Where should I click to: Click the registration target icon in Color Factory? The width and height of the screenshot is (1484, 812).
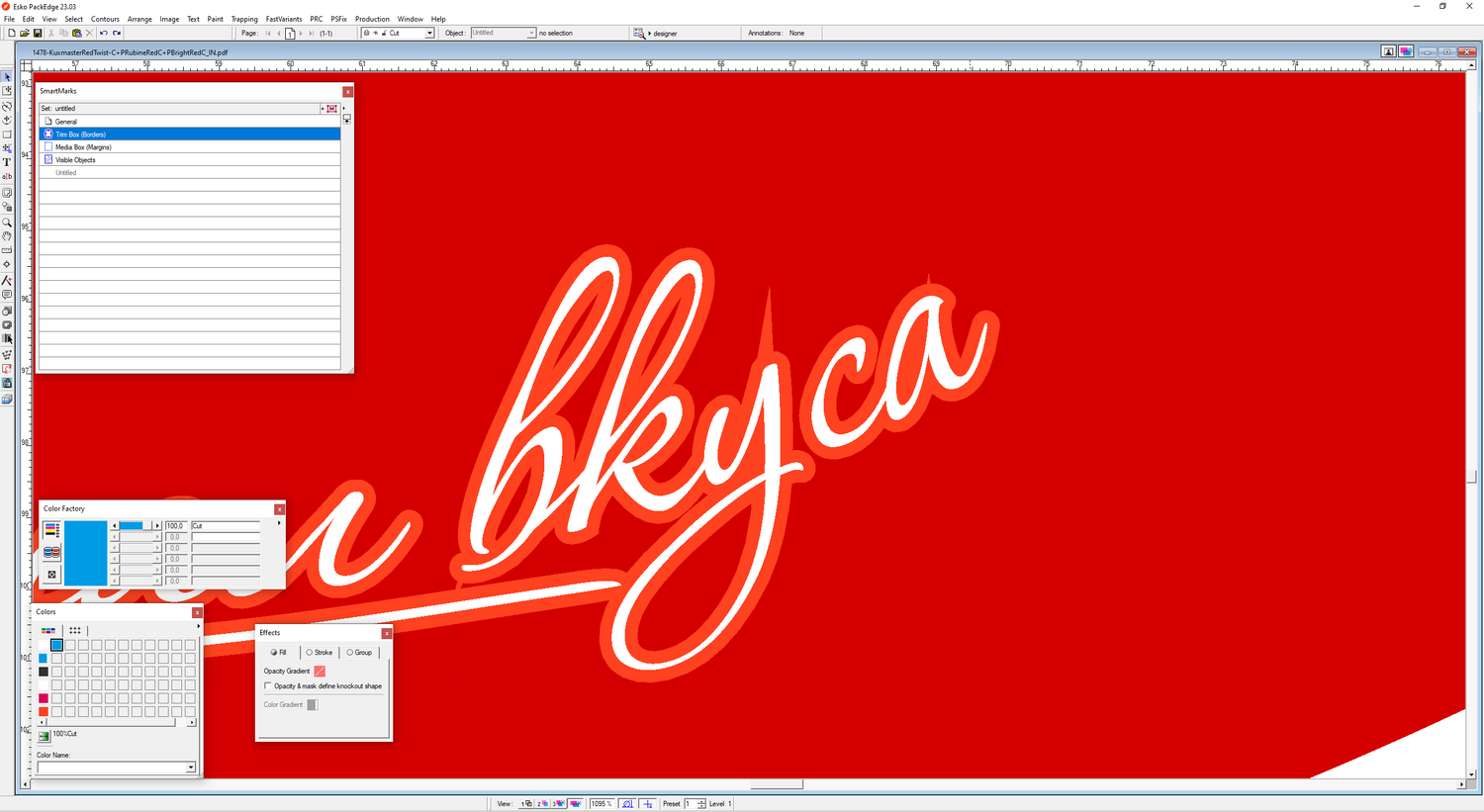(x=51, y=575)
